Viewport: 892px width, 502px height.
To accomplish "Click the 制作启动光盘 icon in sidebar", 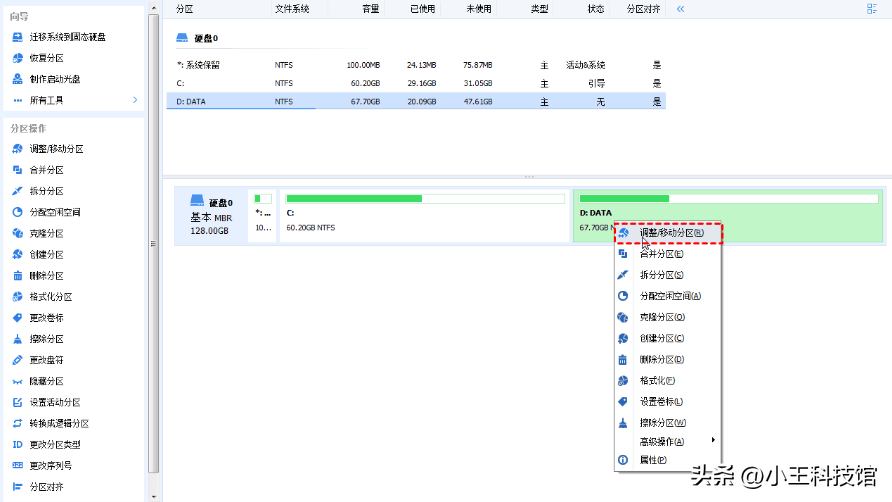I will (18, 79).
